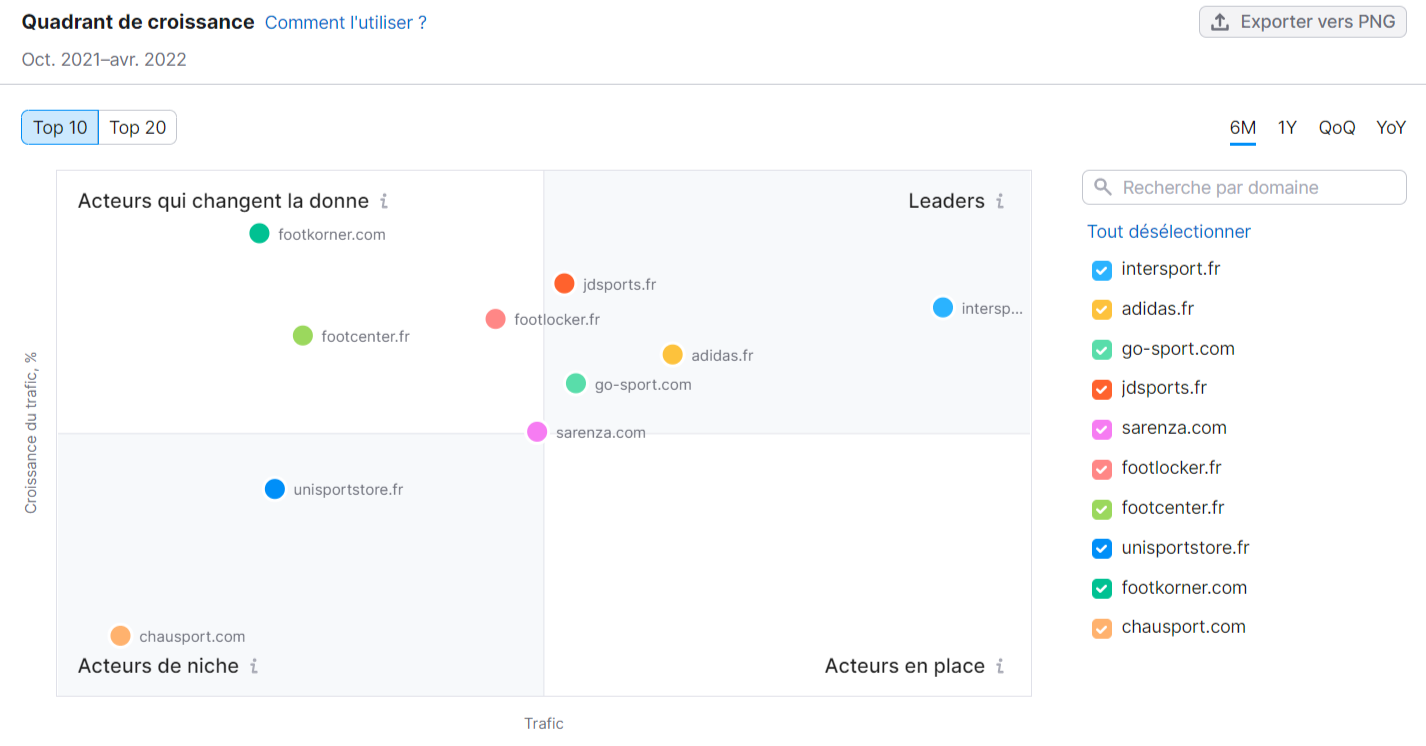
Task: Click the upload icon in Exporter vers PNG
Action: coord(1222,20)
